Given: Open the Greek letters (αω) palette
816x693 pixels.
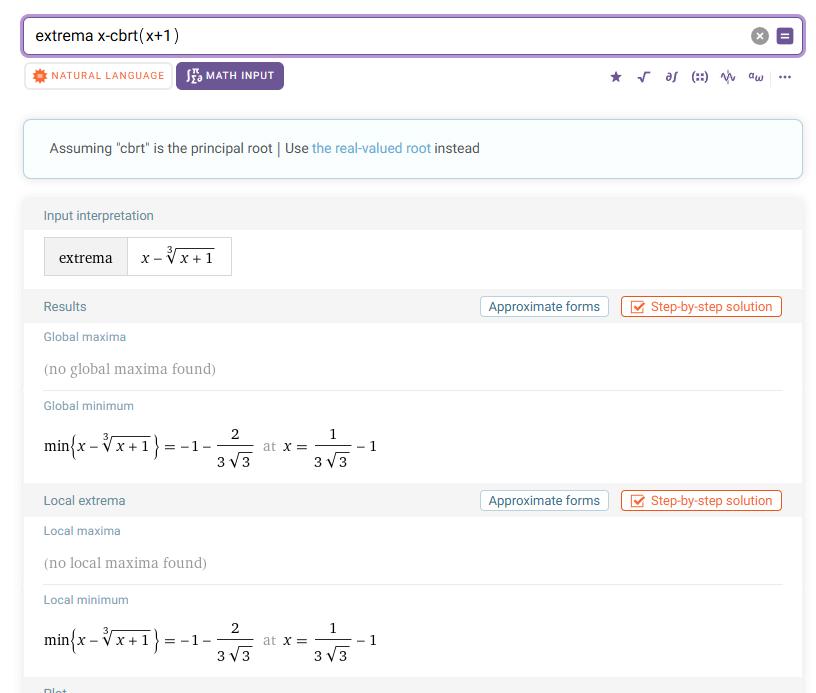Looking at the screenshot, I should pyautogui.click(x=756, y=77).
